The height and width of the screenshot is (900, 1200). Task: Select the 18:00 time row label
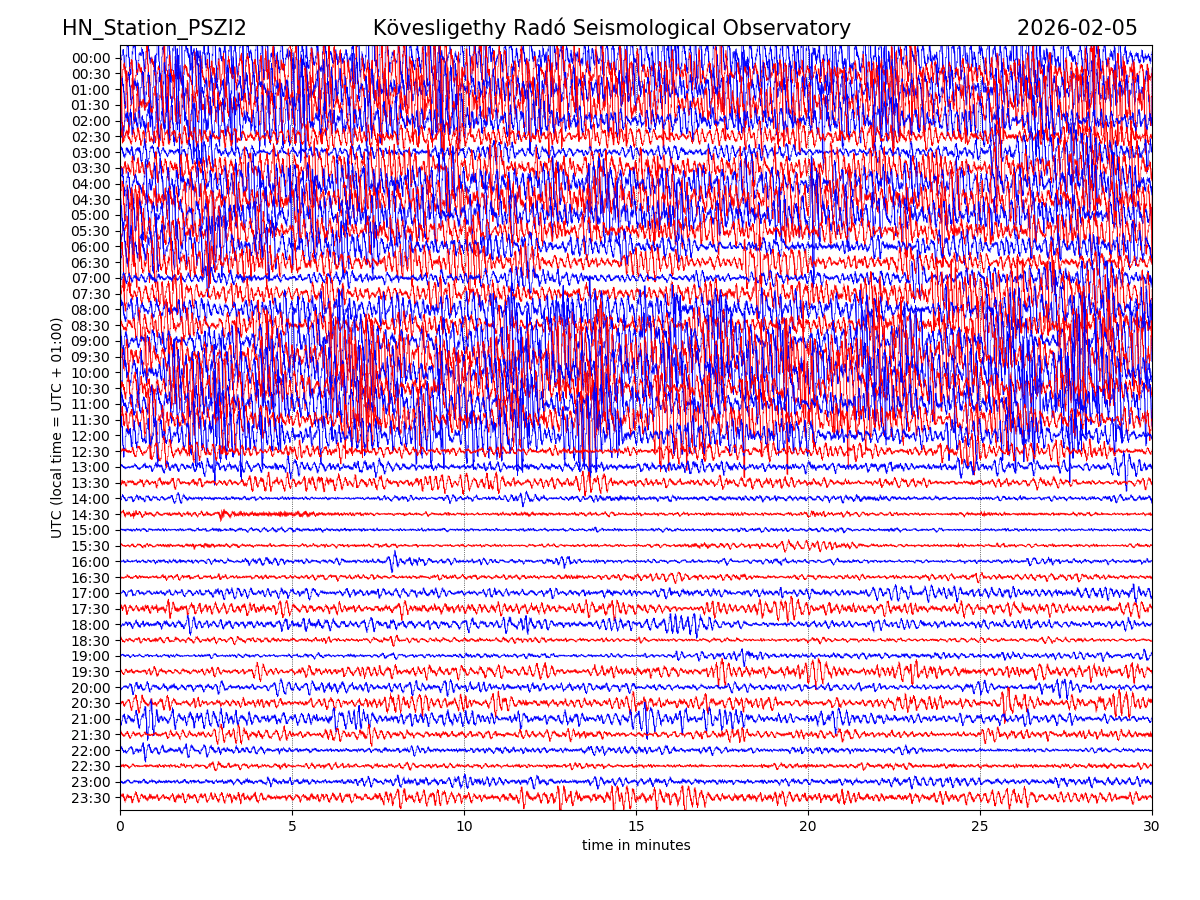click(90, 625)
